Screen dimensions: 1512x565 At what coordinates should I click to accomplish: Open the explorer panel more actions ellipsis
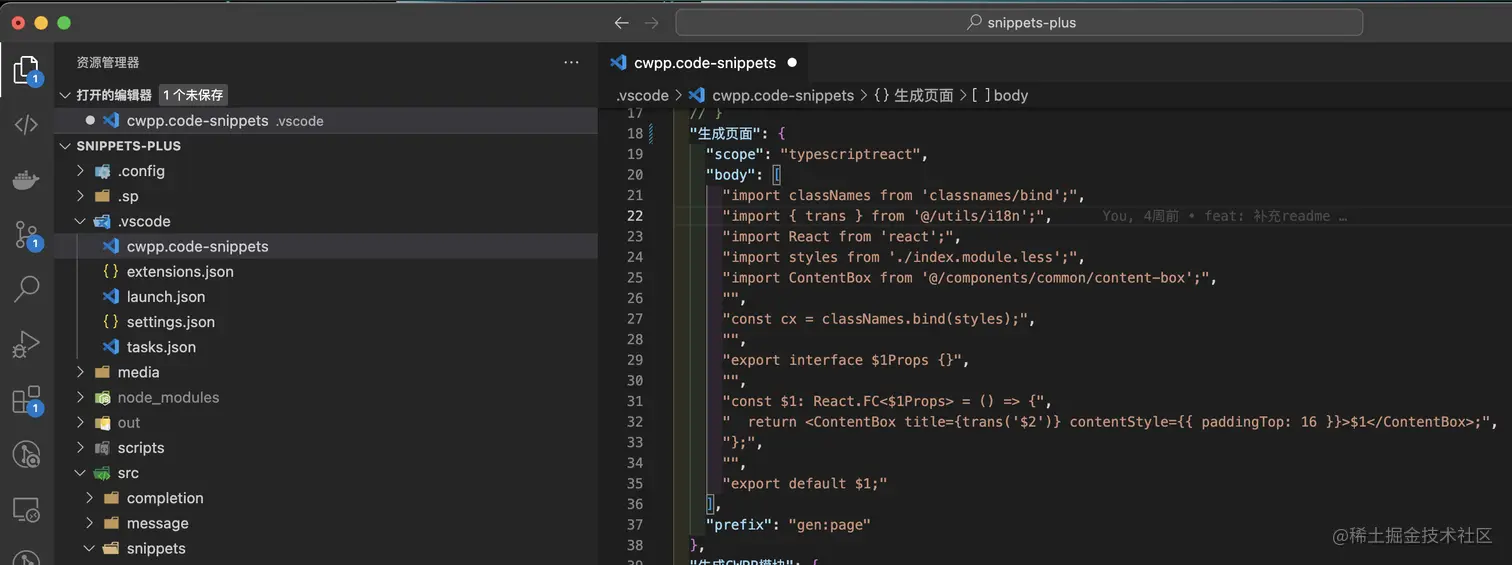click(x=571, y=62)
